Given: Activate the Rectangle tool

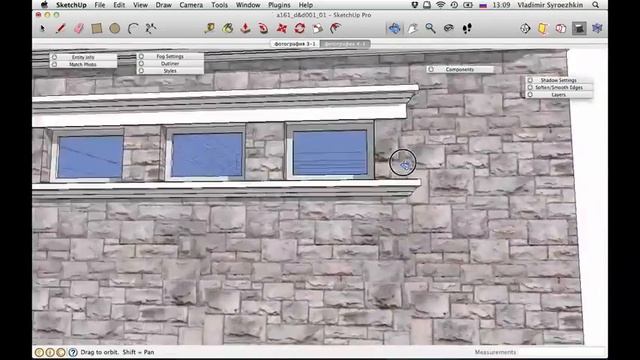Looking at the screenshot, I should pos(97,28).
